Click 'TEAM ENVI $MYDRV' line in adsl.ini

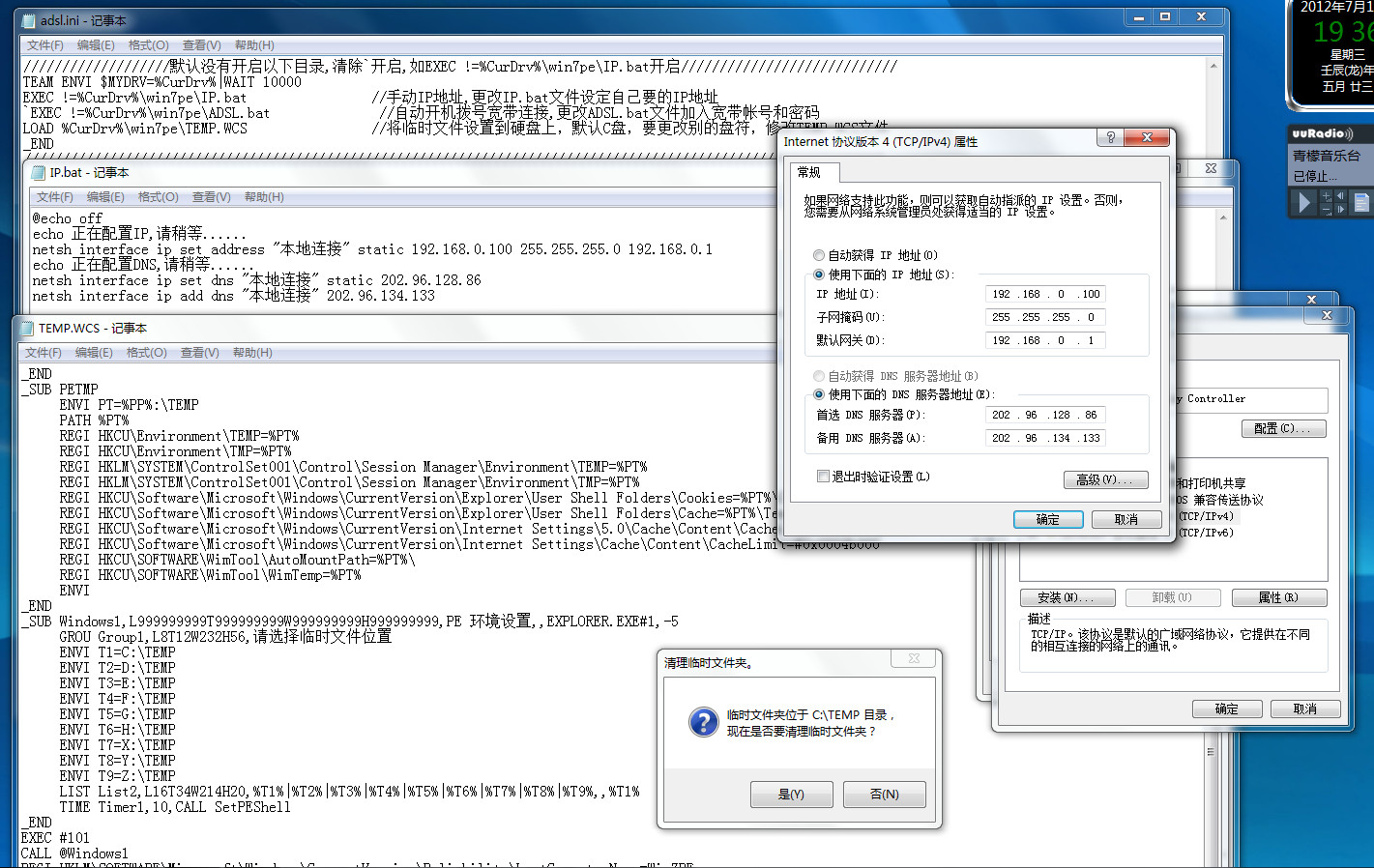(x=162, y=82)
